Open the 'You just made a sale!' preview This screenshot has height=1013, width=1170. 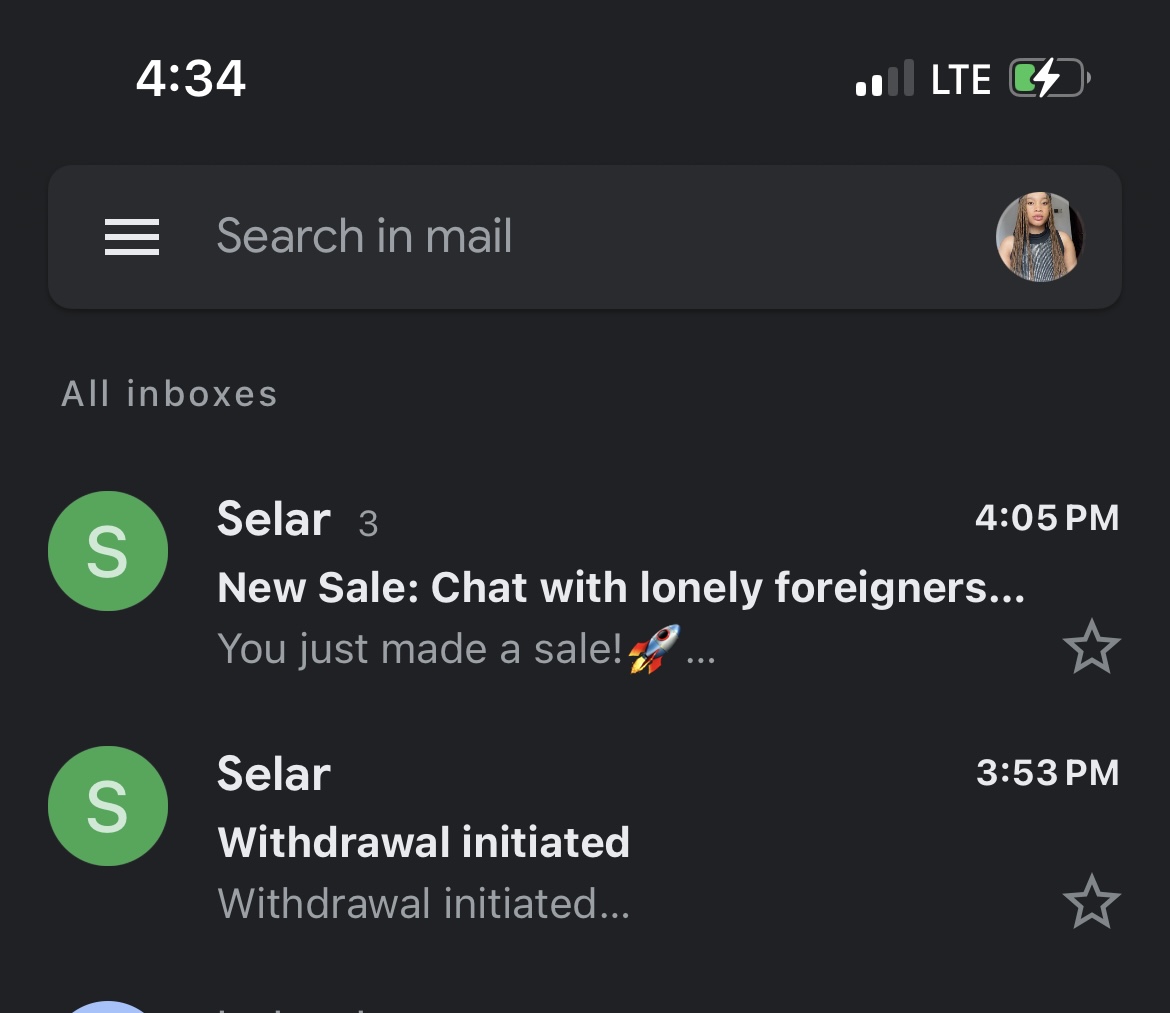click(466, 649)
